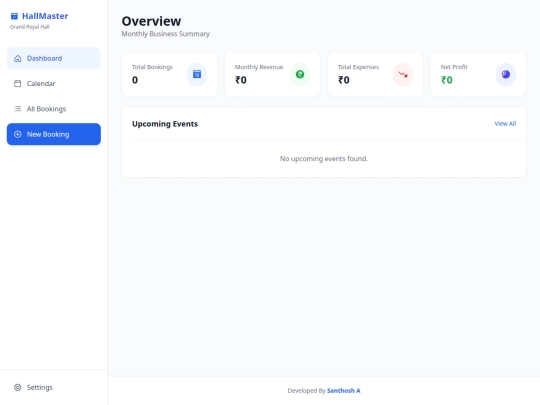540x405 pixels.
Task: Go to All Bookings in sidebar
Action: tap(54, 109)
